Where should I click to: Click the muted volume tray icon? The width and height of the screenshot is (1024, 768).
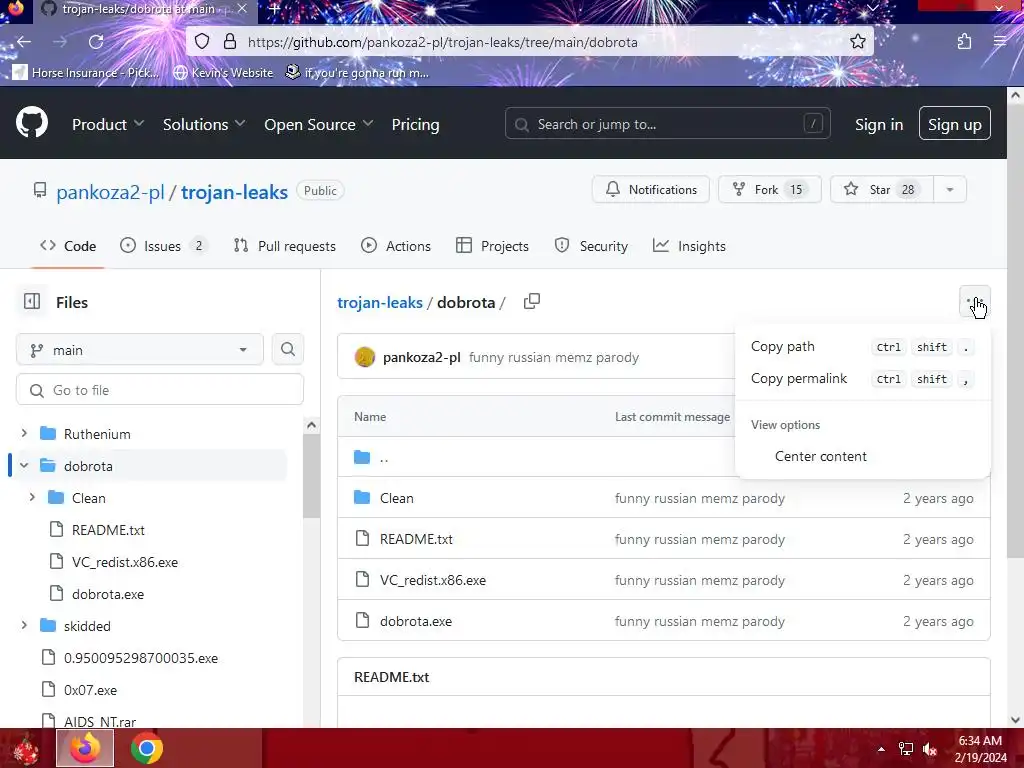930,749
